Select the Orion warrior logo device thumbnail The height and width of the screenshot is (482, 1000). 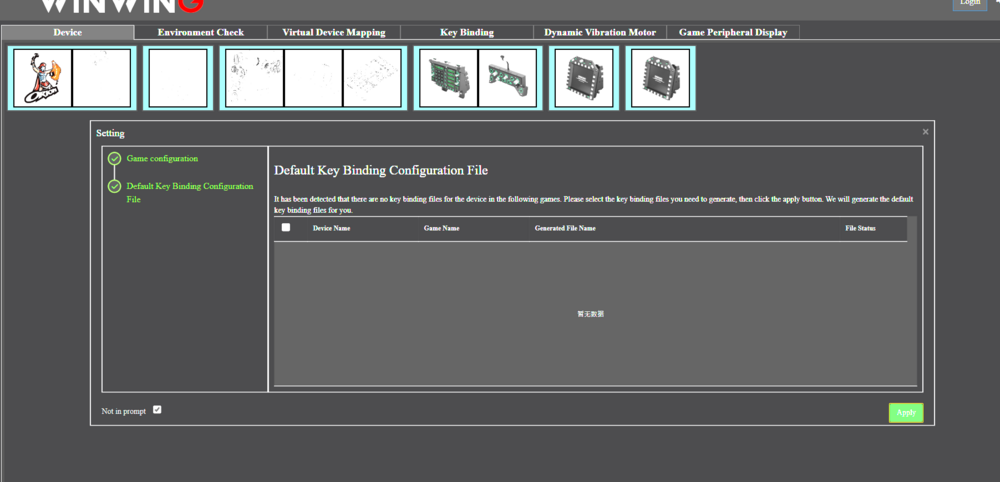point(43,78)
